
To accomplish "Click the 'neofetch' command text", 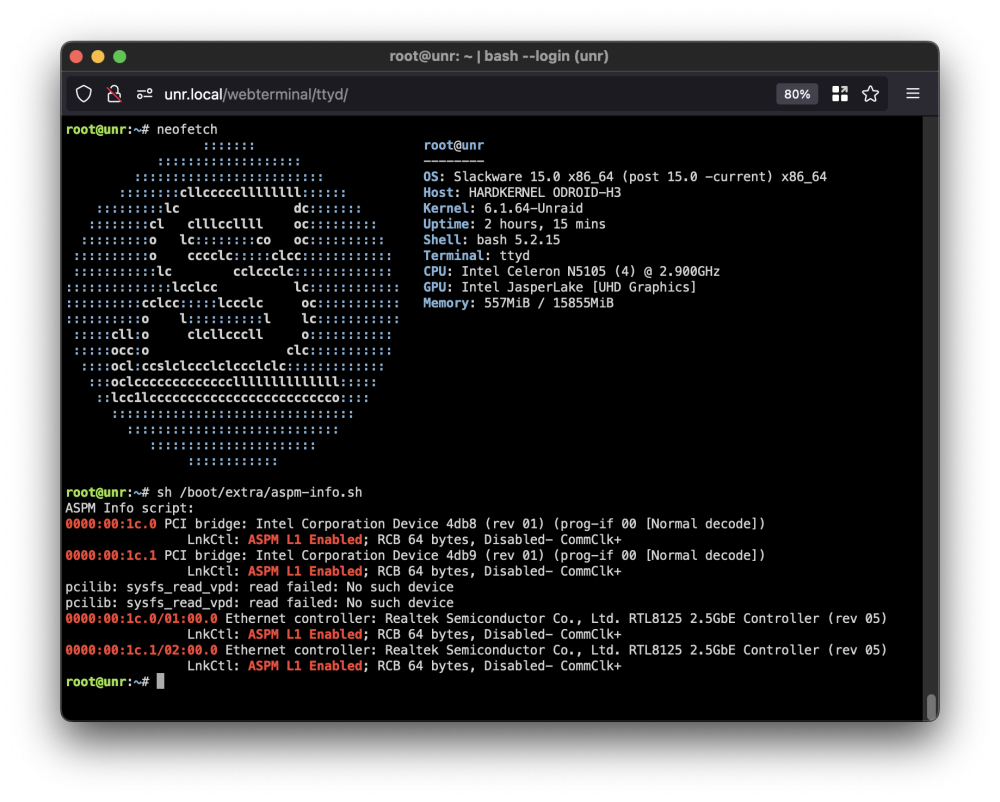I will point(187,129).
